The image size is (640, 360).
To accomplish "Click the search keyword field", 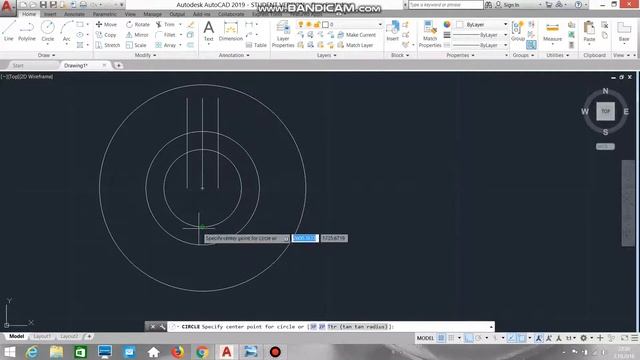I will click(445, 5).
